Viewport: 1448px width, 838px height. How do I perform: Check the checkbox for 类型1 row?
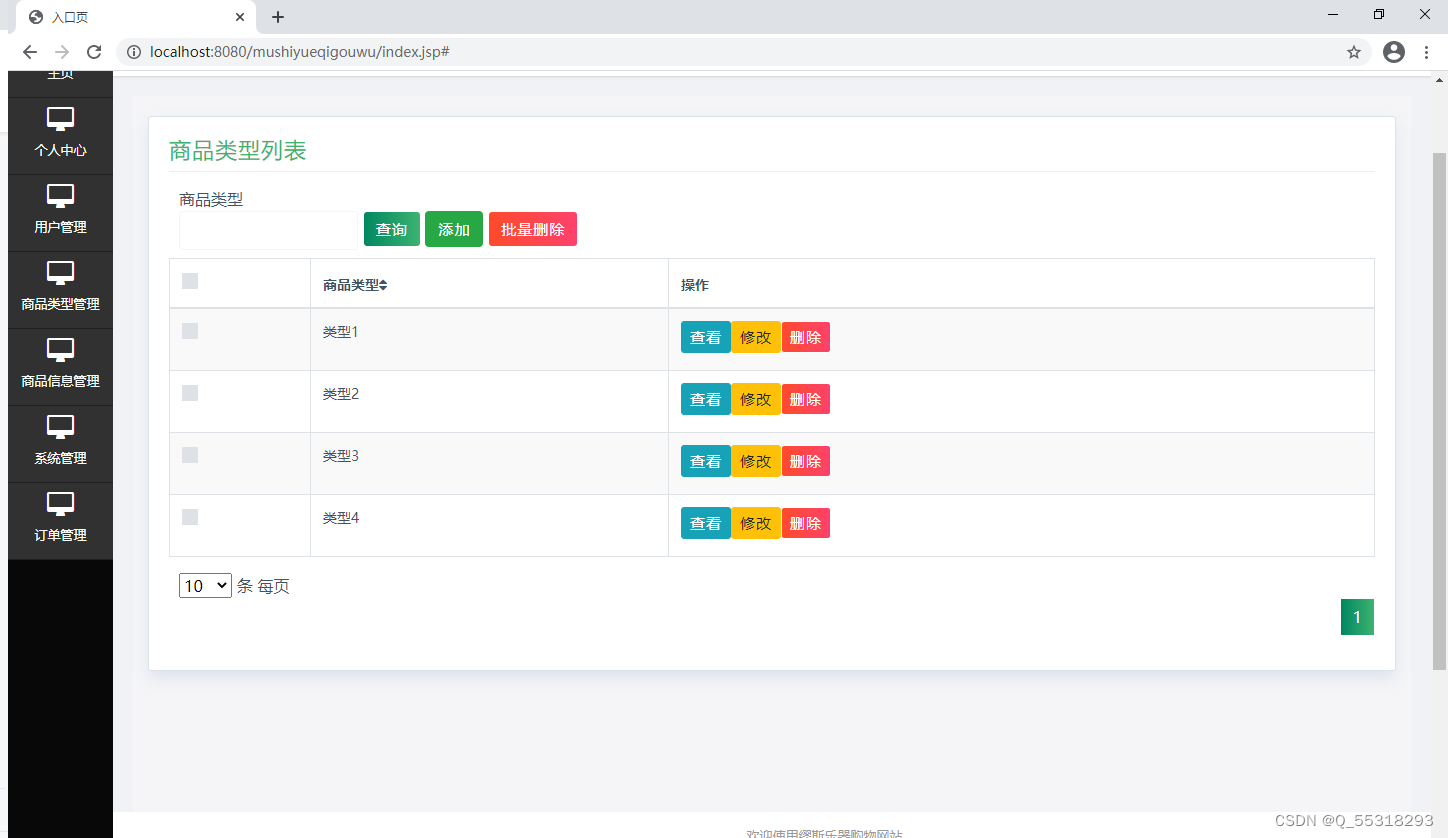(190, 331)
